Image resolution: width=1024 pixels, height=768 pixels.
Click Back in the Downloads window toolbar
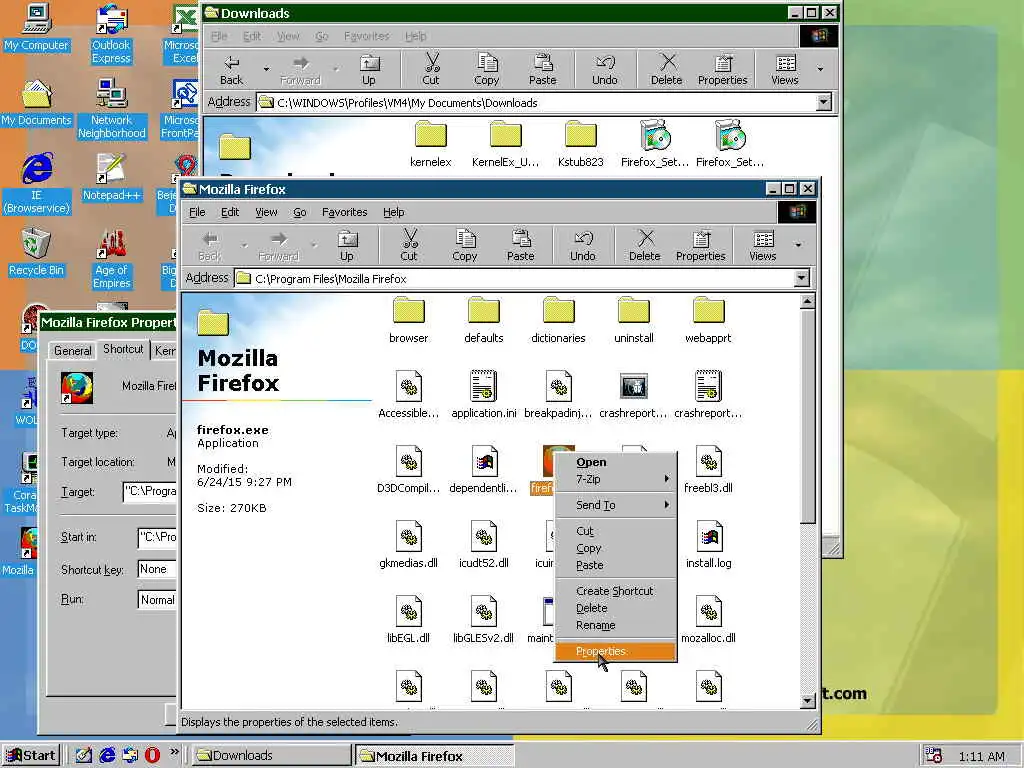point(231,69)
